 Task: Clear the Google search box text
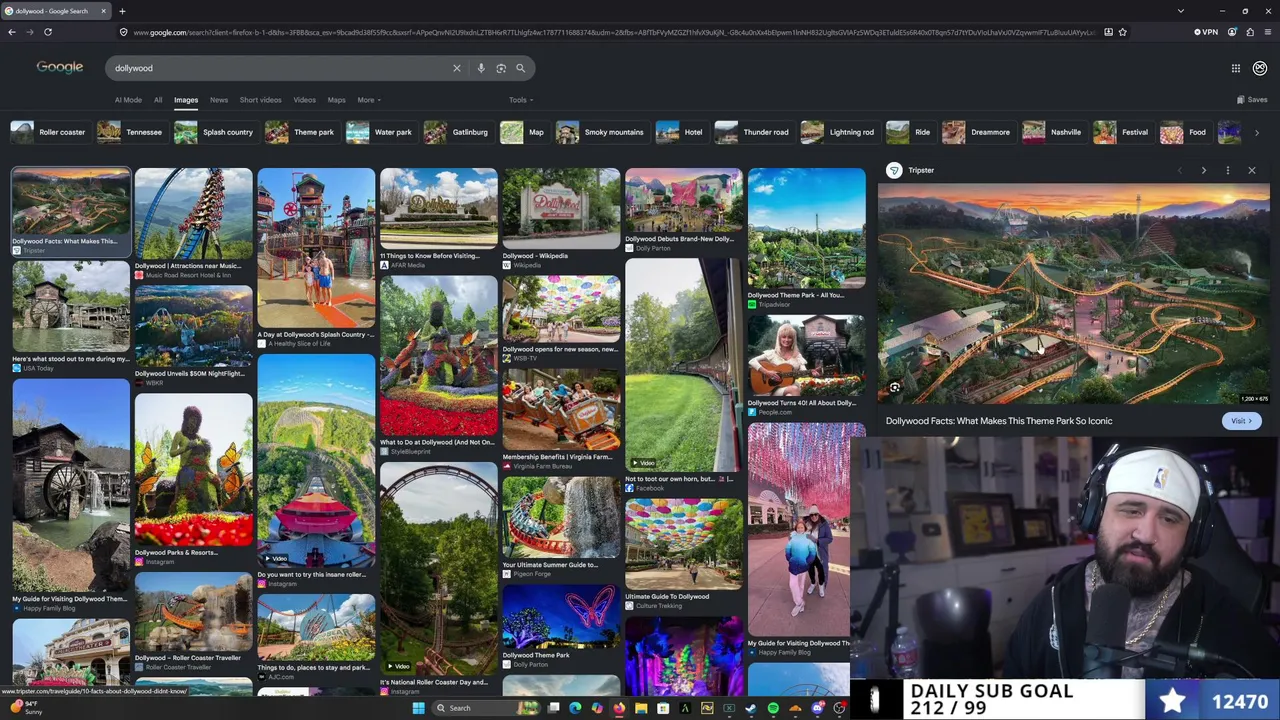click(457, 68)
